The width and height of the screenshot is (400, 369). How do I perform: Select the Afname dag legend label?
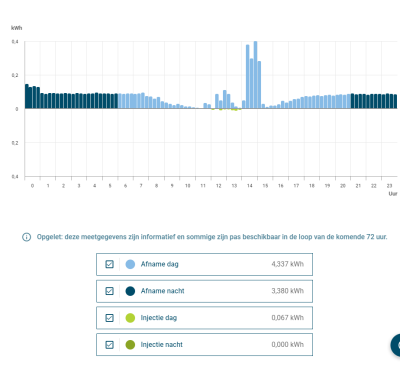point(160,264)
